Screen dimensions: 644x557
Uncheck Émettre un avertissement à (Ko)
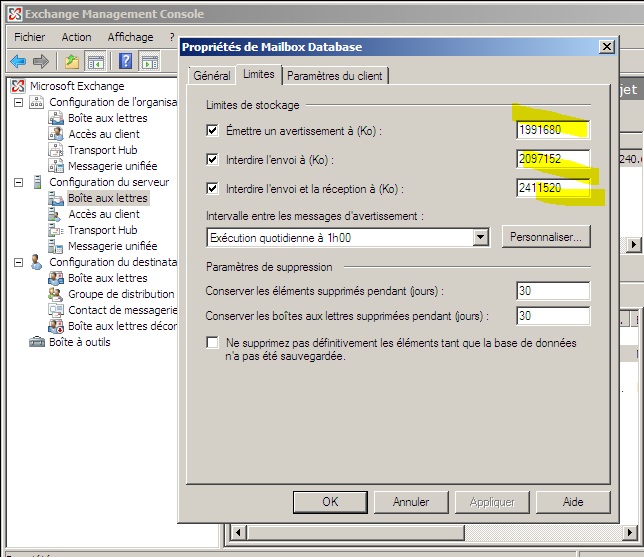coord(212,131)
